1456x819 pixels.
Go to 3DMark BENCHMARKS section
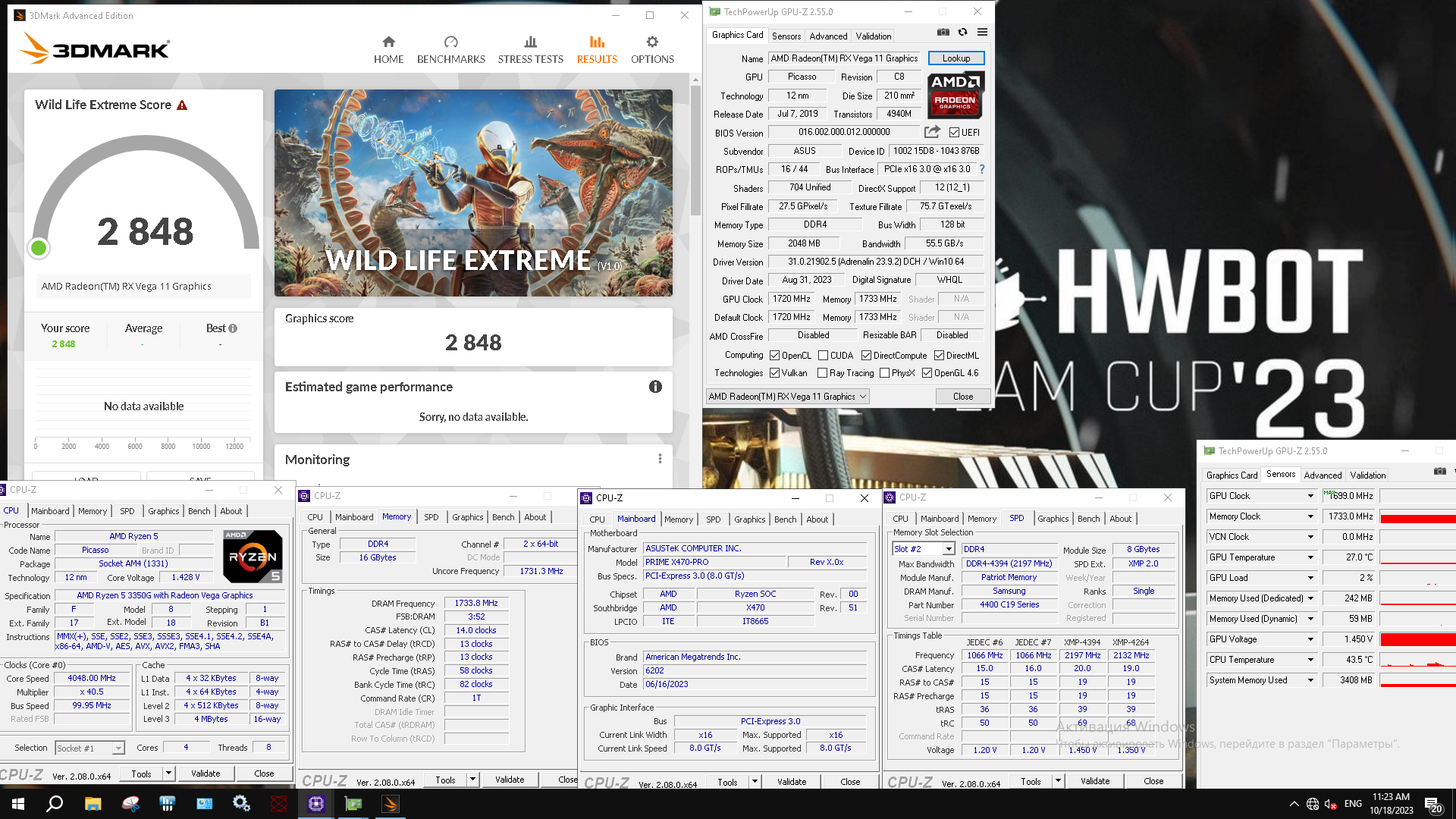pyautogui.click(x=450, y=50)
